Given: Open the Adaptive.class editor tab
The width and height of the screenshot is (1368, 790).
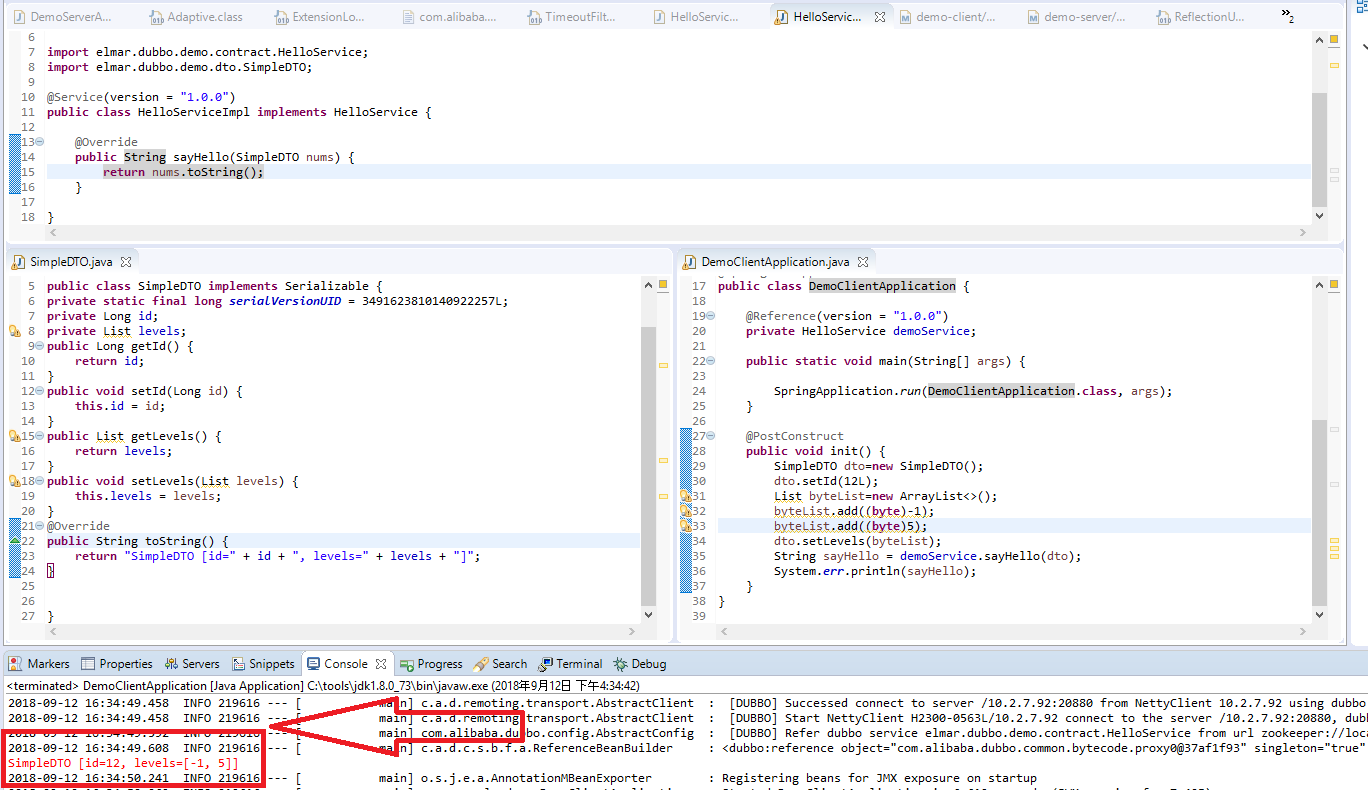Looking at the screenshot, I should pos(195,17).
